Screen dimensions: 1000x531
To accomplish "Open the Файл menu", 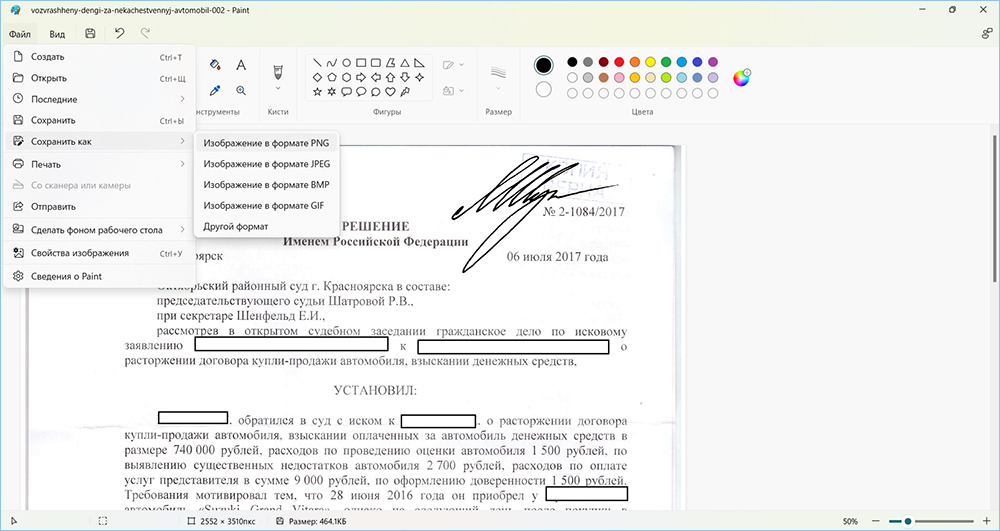I will click(20, 34).
